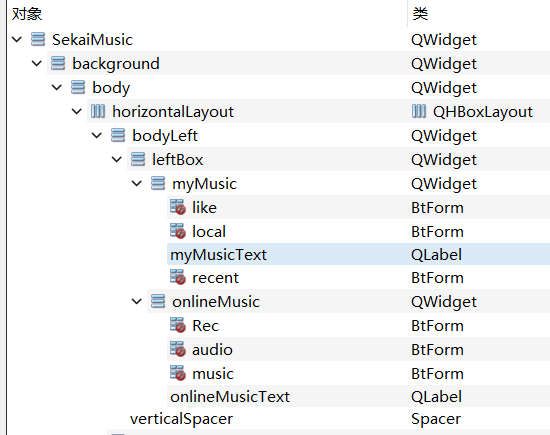This screenshot has width=550, height=435.
Task: Collapse the onlineMusic node chevron
Action: (137, 301)
